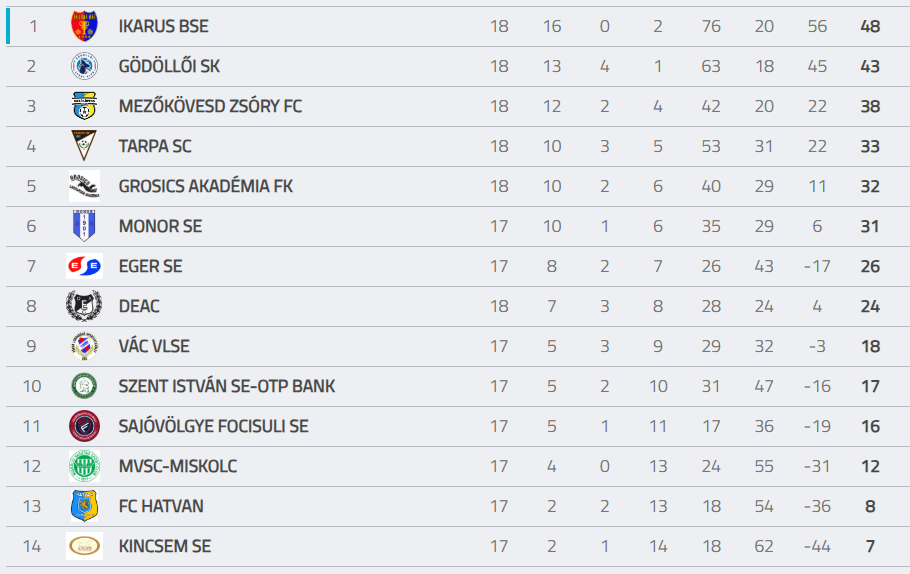
Task: Click the Ikarus BSE club crest
Action: (84, 26)
